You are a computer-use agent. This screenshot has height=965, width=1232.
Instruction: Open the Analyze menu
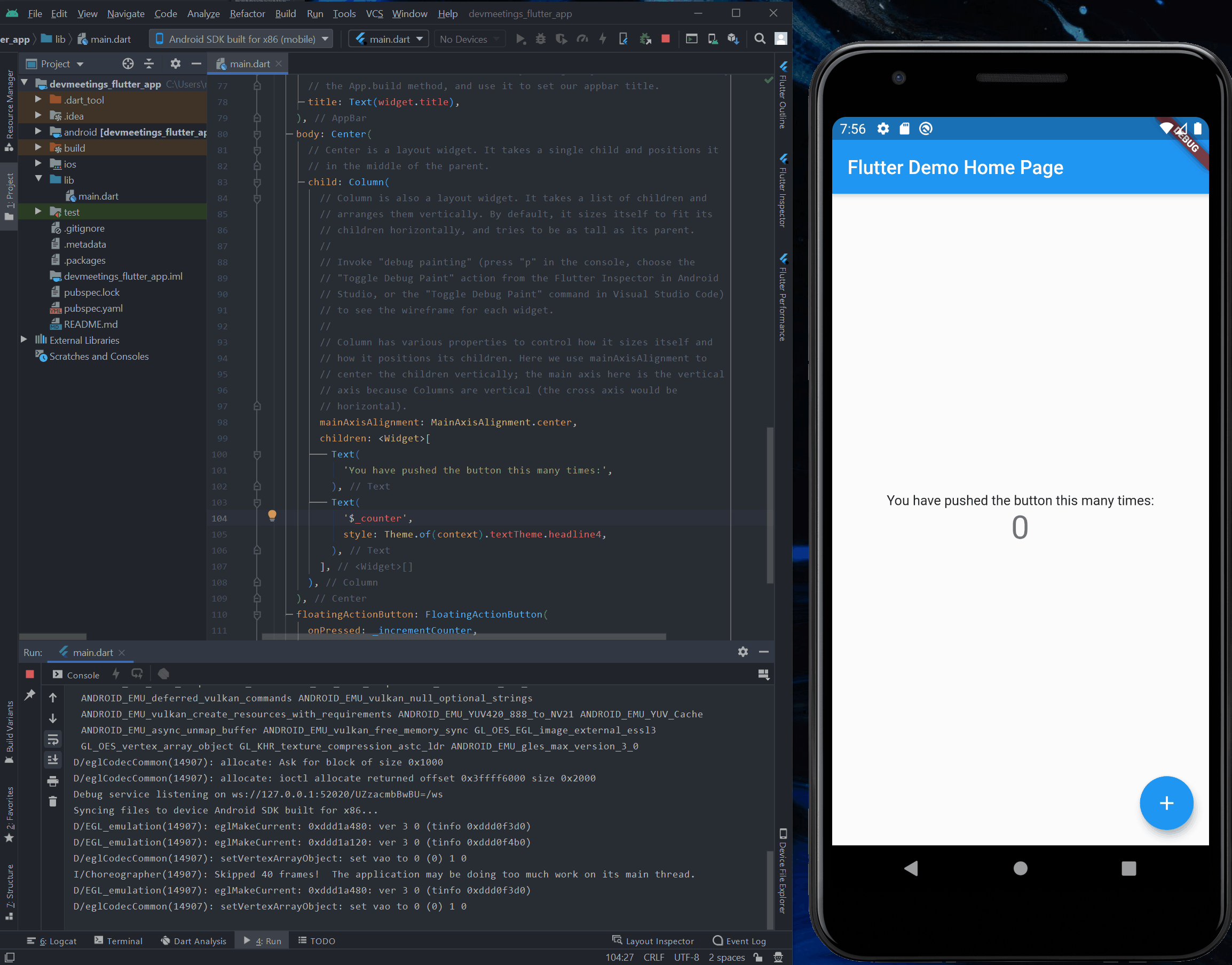[203, 13]
